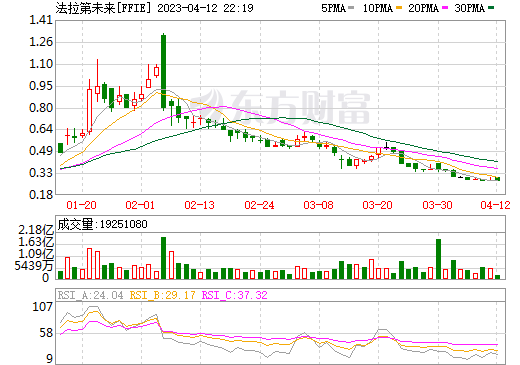Select the 04-12 date label
This screenshot has width=520, height=365.
click(495, 205)
